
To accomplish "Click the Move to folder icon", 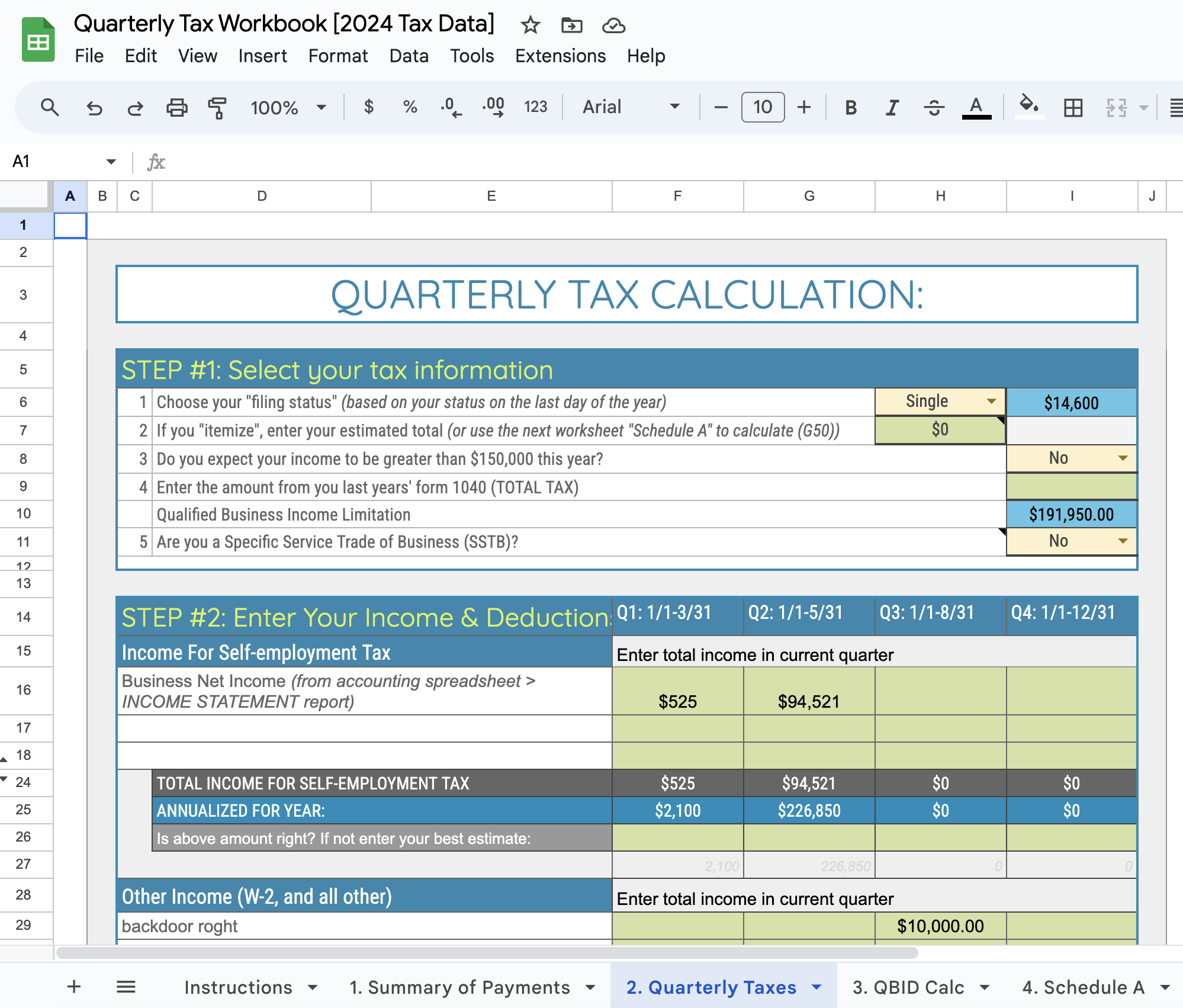I will [x=571, y=25].
